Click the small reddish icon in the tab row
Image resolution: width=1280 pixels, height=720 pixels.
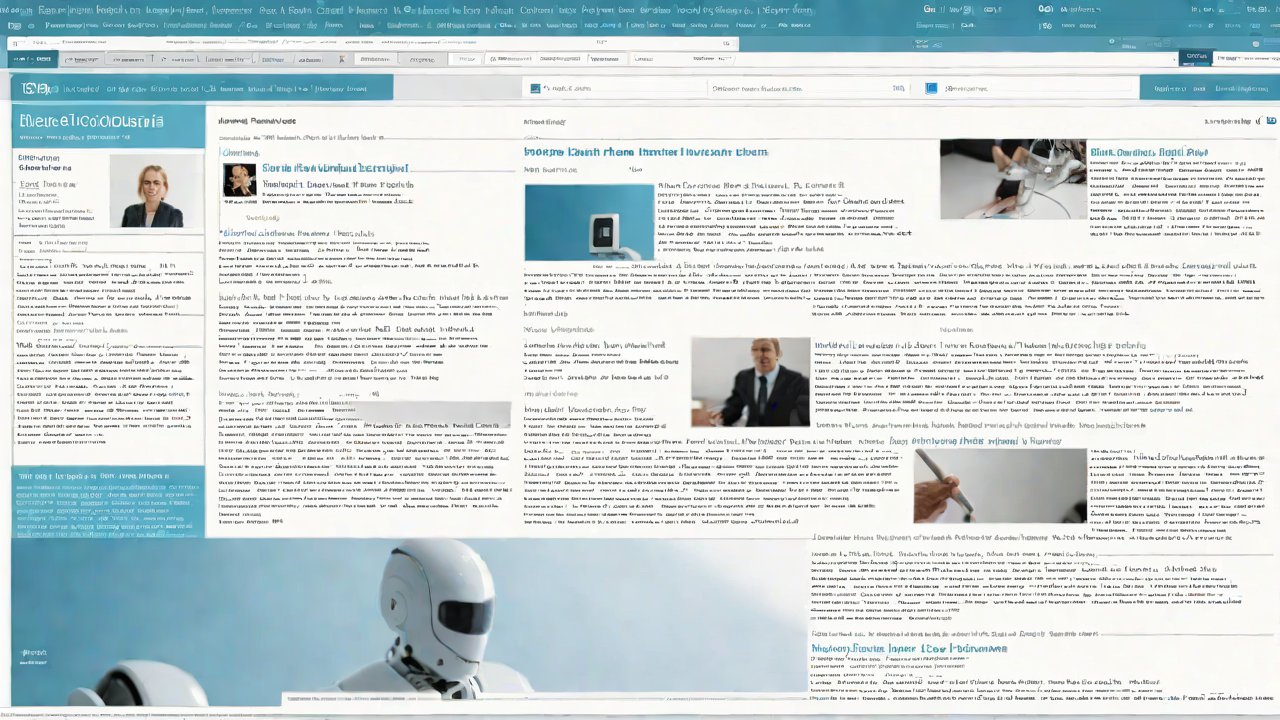coord(341,59)
